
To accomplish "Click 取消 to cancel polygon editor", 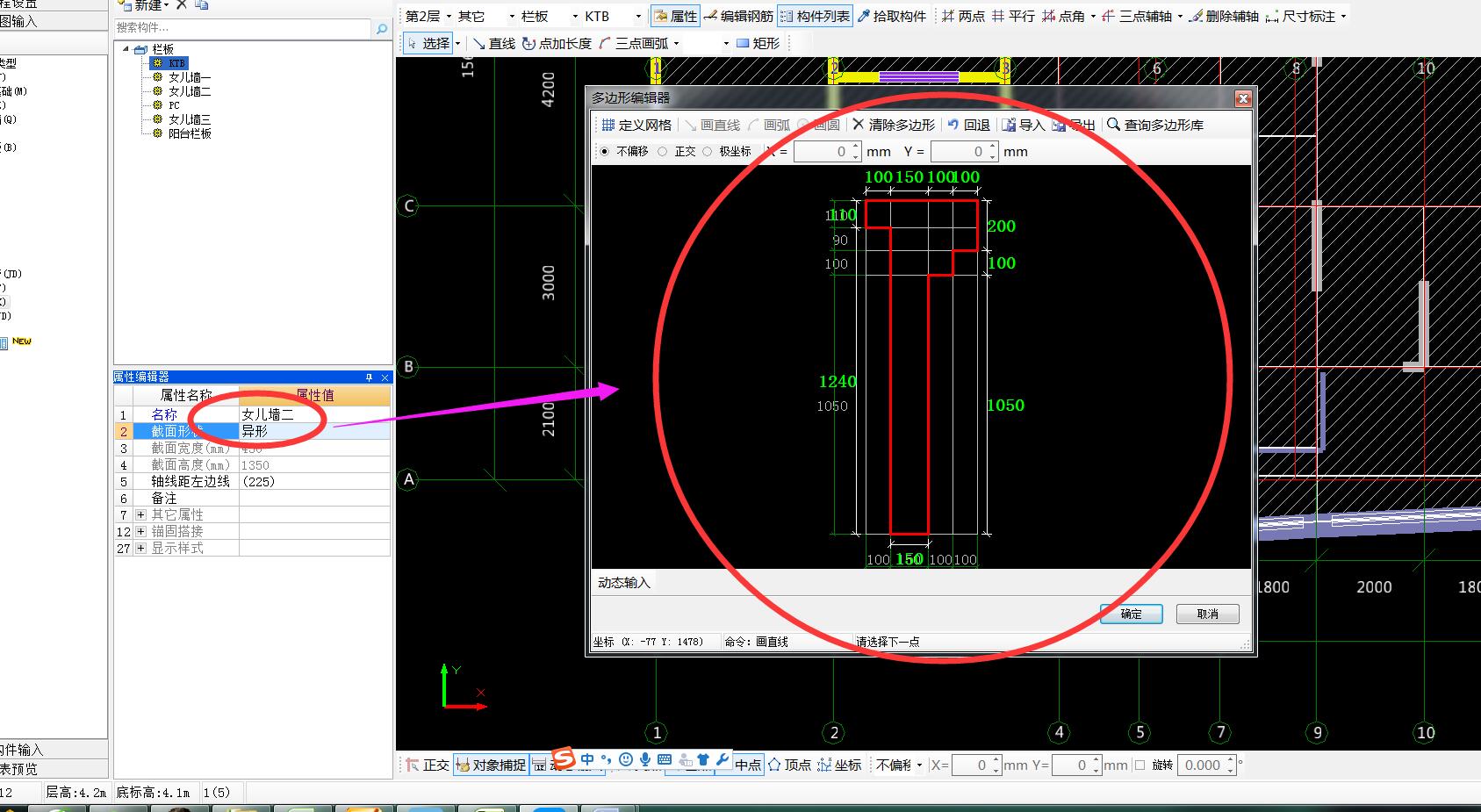I will coord(1207,614).
